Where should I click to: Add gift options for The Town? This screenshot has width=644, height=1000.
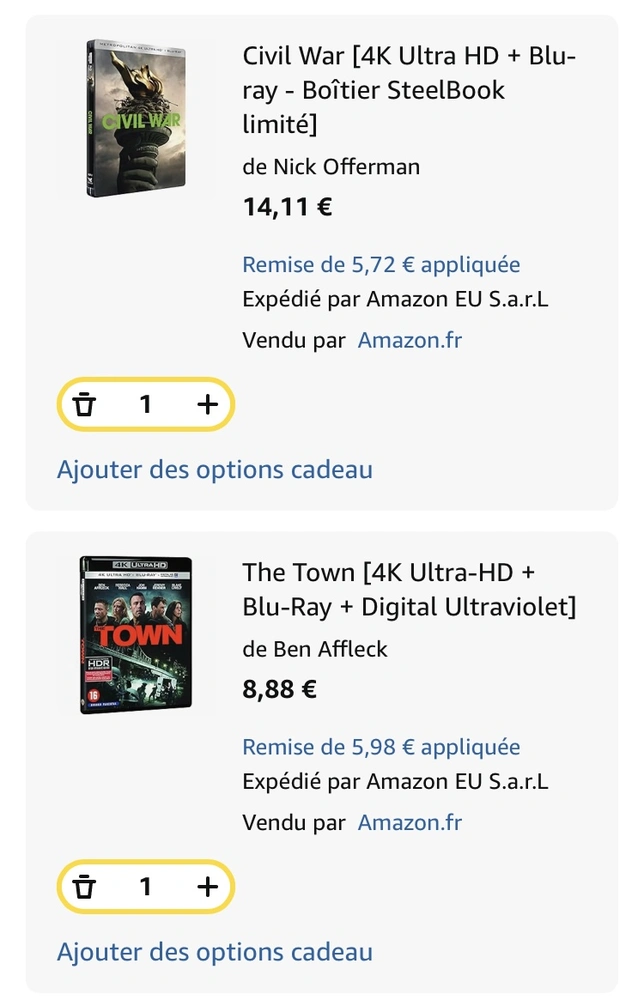coord(215,952)
